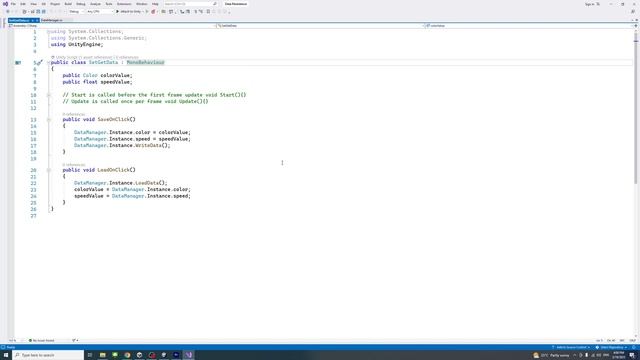Open Chrome from the taskbar
Screen dimensions: 640x360
click(127, 355)
